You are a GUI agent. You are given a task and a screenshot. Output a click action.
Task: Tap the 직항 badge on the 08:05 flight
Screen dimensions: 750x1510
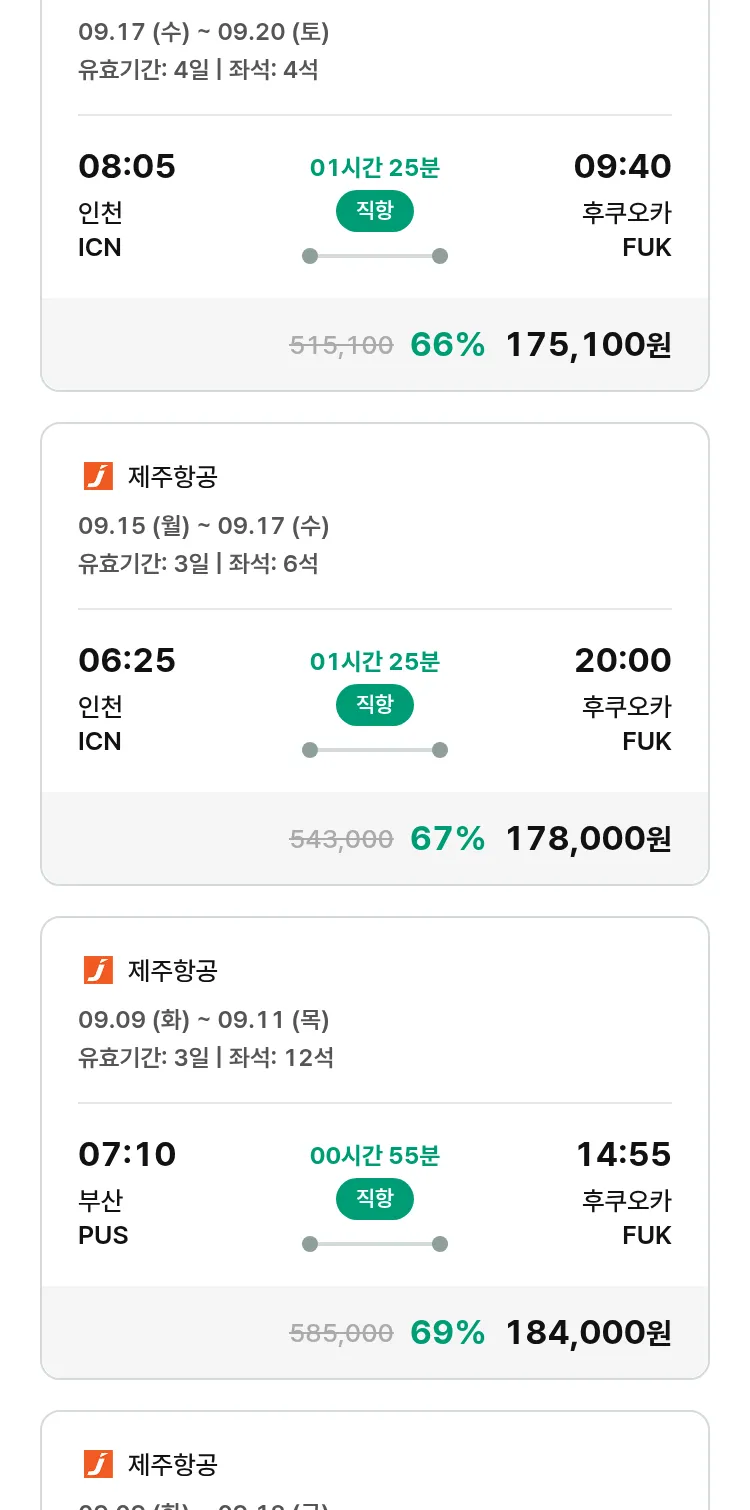(x=374, y=211)
